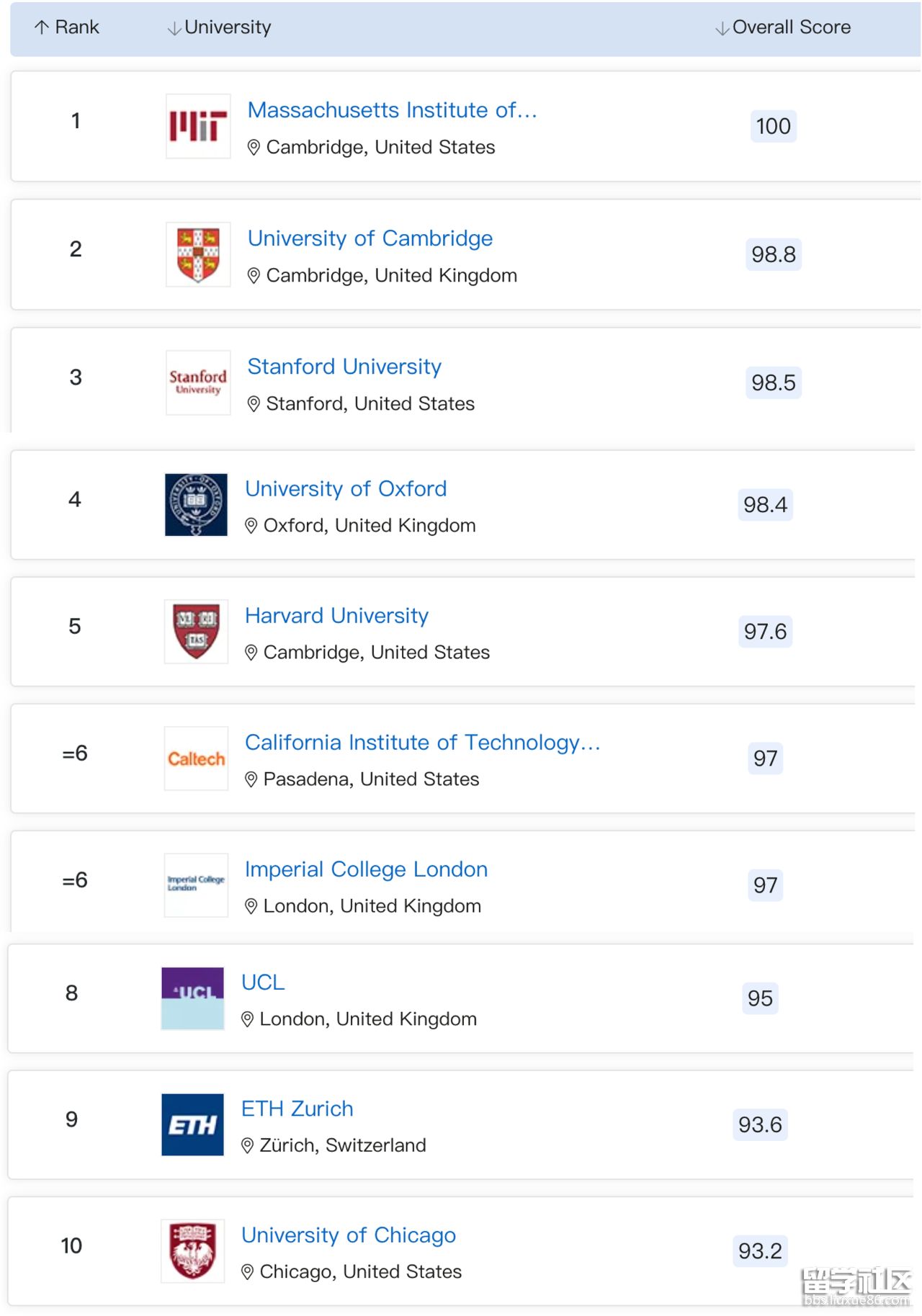
Task: Click the University of Chicago crest logo
Action: point(192,1250)
